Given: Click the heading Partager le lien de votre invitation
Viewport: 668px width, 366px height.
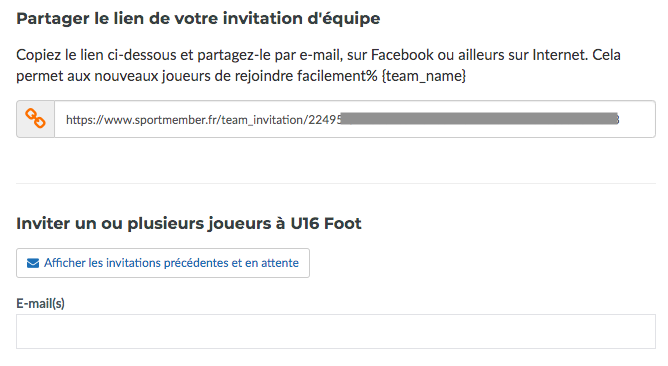Looking at the screenshot, I should coord(198,19).
